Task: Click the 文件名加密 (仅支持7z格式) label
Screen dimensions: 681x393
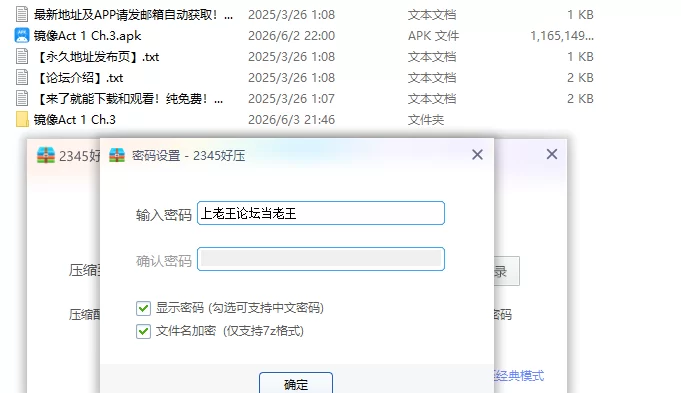Action: (230, 331)
